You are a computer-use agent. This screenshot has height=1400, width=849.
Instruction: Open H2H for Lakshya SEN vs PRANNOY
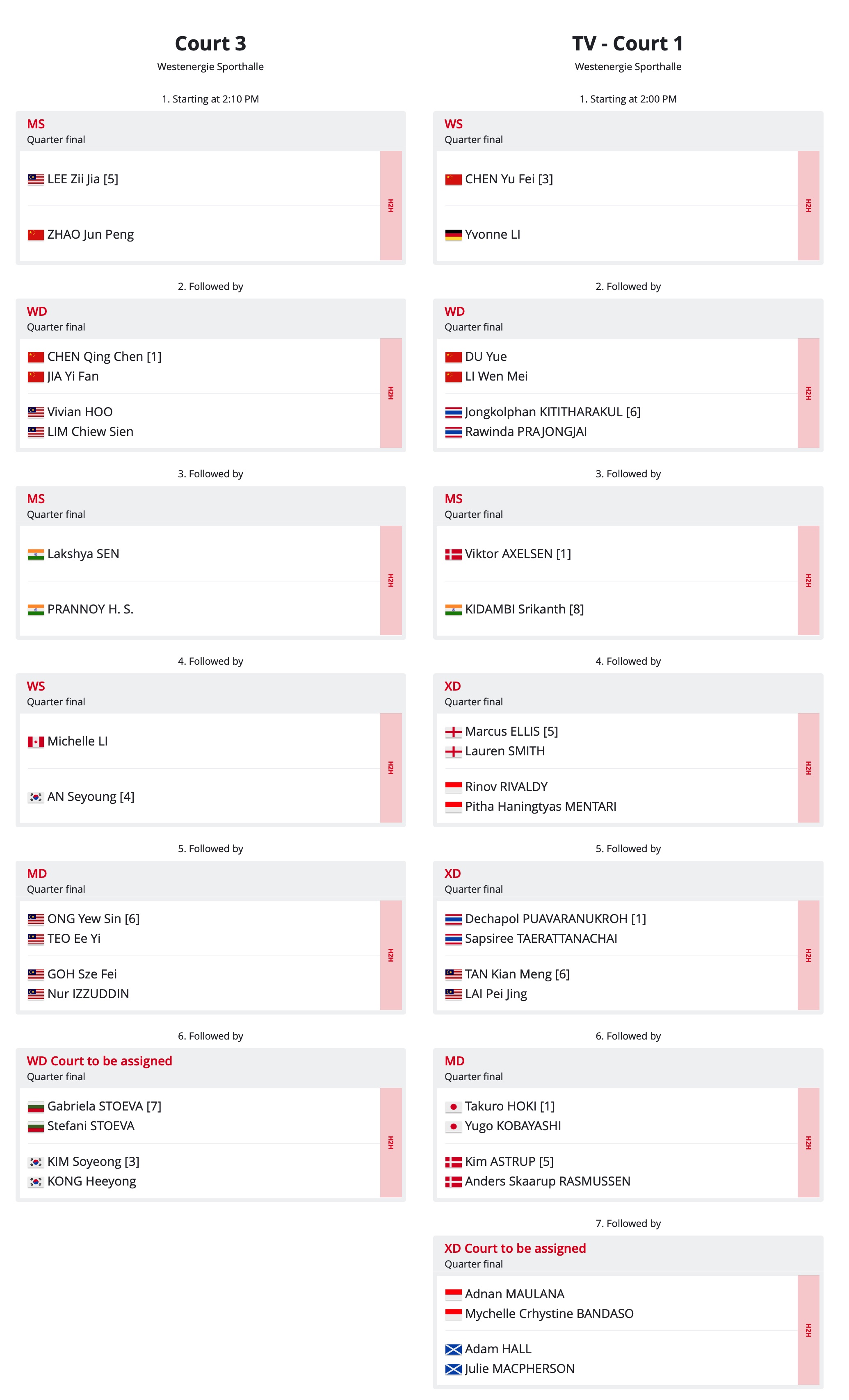tap(390, 580)
